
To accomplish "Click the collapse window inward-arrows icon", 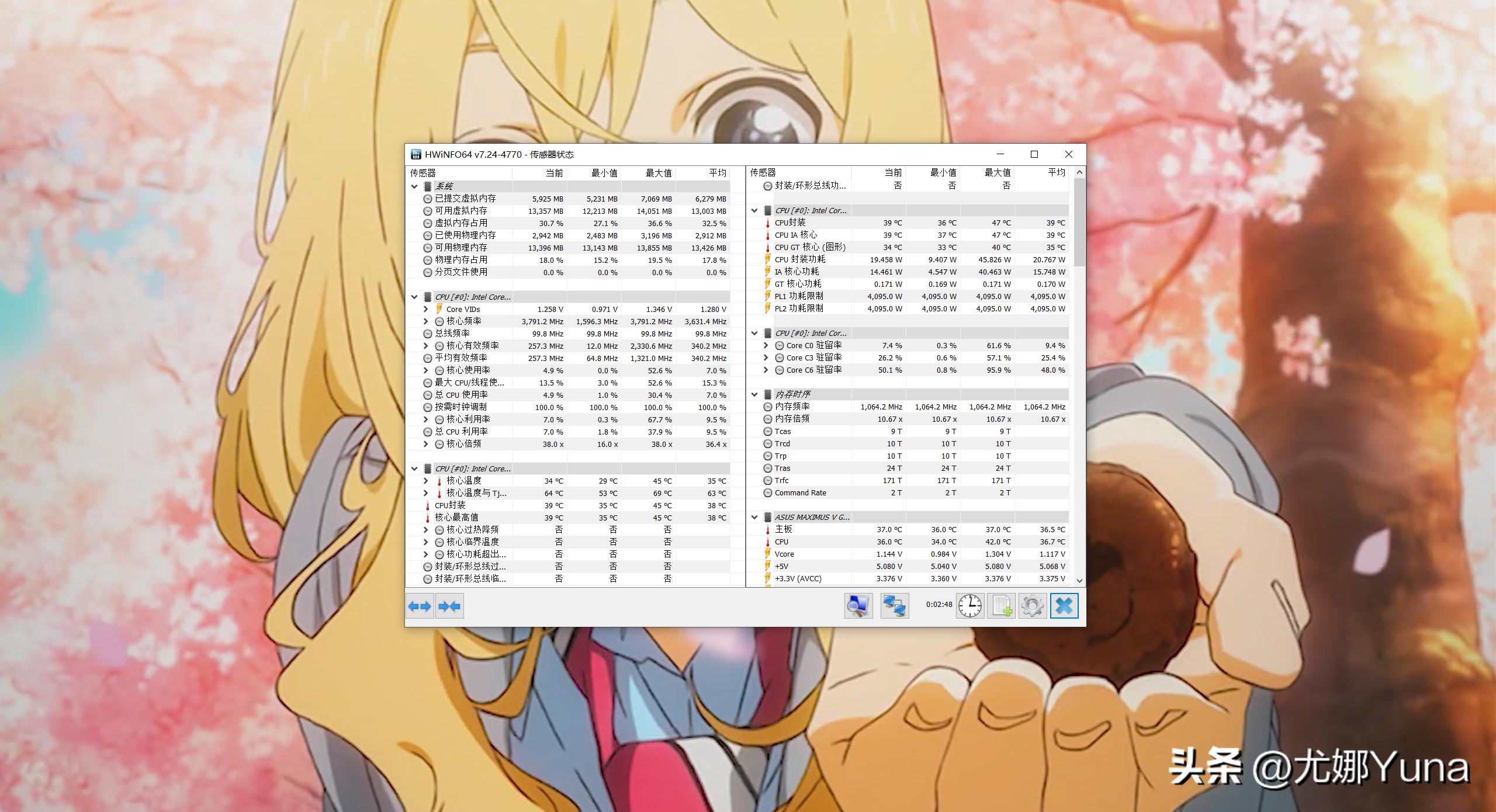I will 450,607.
